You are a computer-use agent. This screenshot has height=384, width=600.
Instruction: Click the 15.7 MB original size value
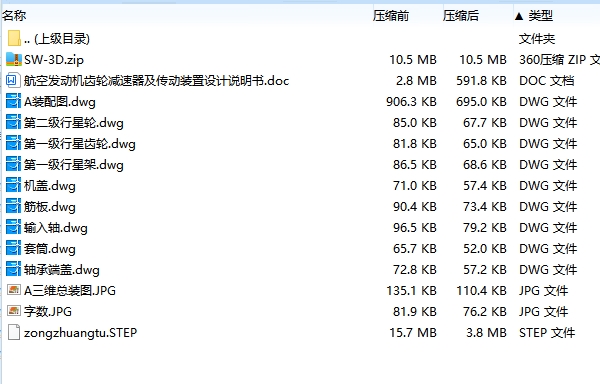tap(412, 333)
